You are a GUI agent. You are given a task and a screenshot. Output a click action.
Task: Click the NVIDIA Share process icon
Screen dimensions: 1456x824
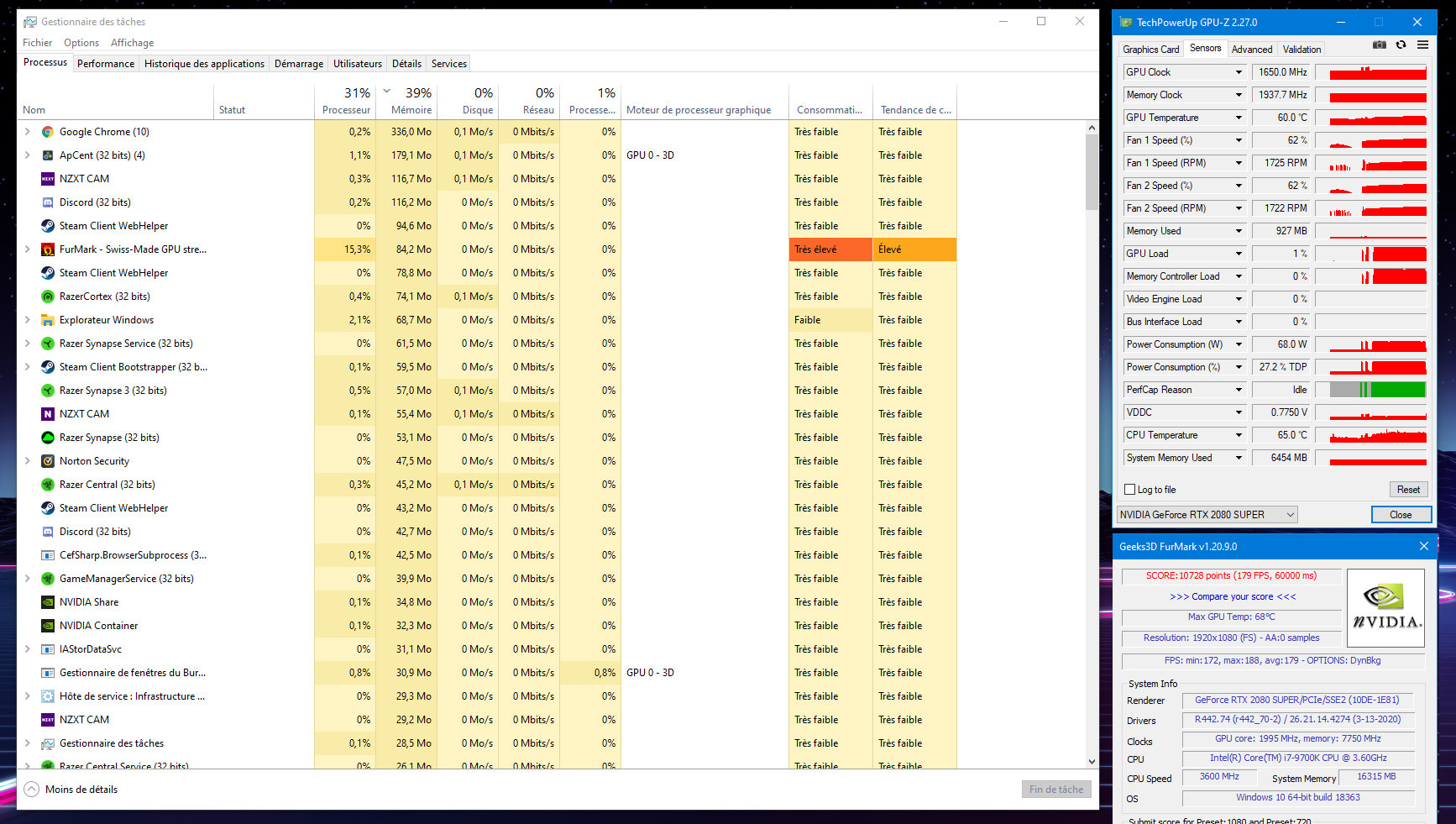48,602
